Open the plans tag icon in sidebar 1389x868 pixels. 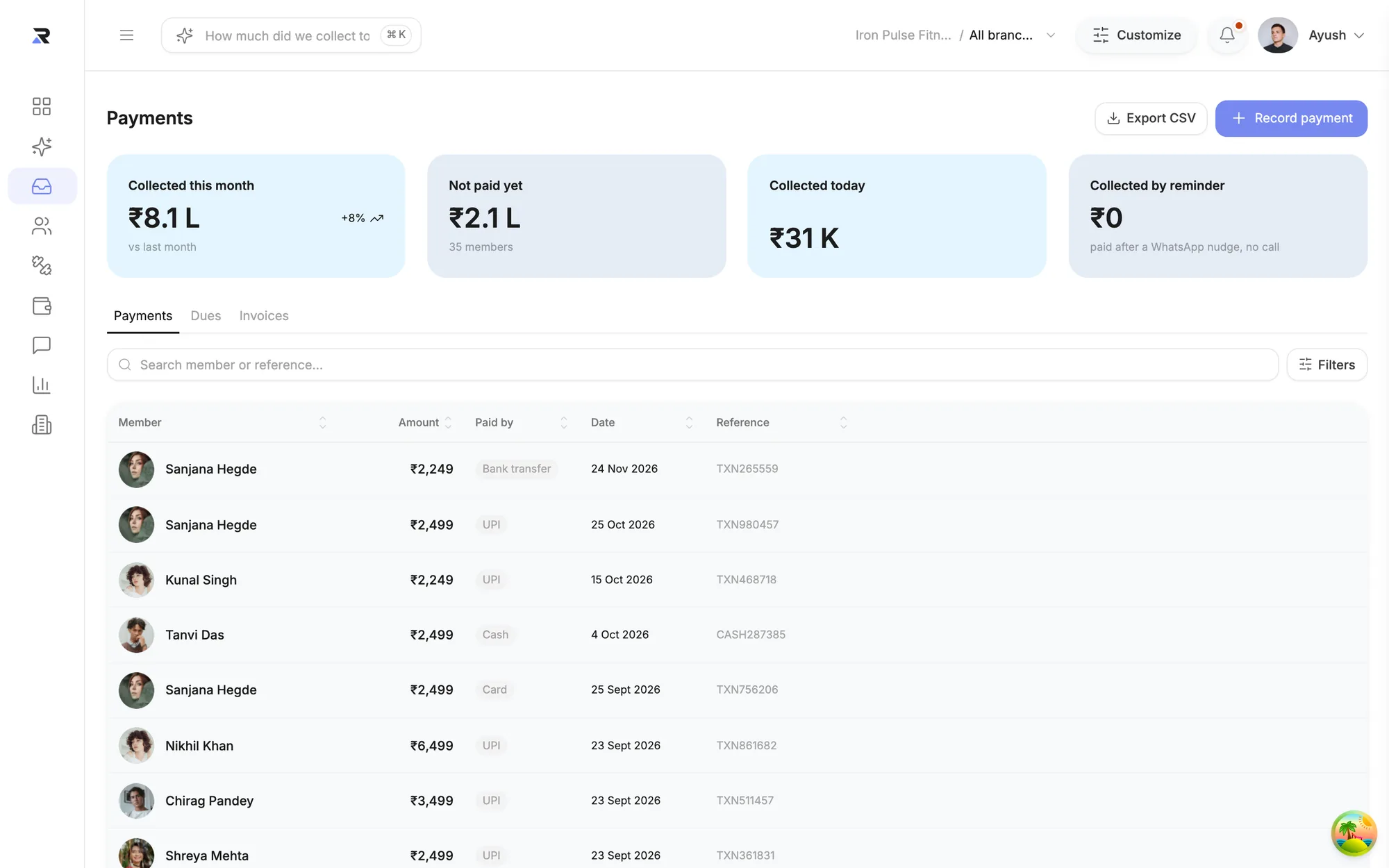(42, 266)
